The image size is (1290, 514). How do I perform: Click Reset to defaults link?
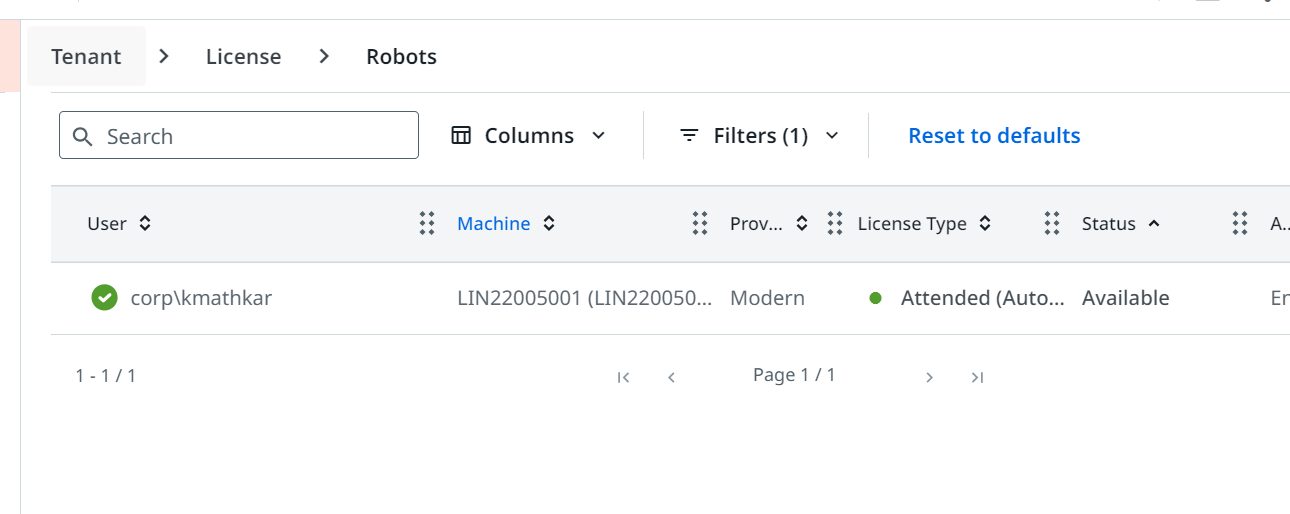(x=994, y=136)
